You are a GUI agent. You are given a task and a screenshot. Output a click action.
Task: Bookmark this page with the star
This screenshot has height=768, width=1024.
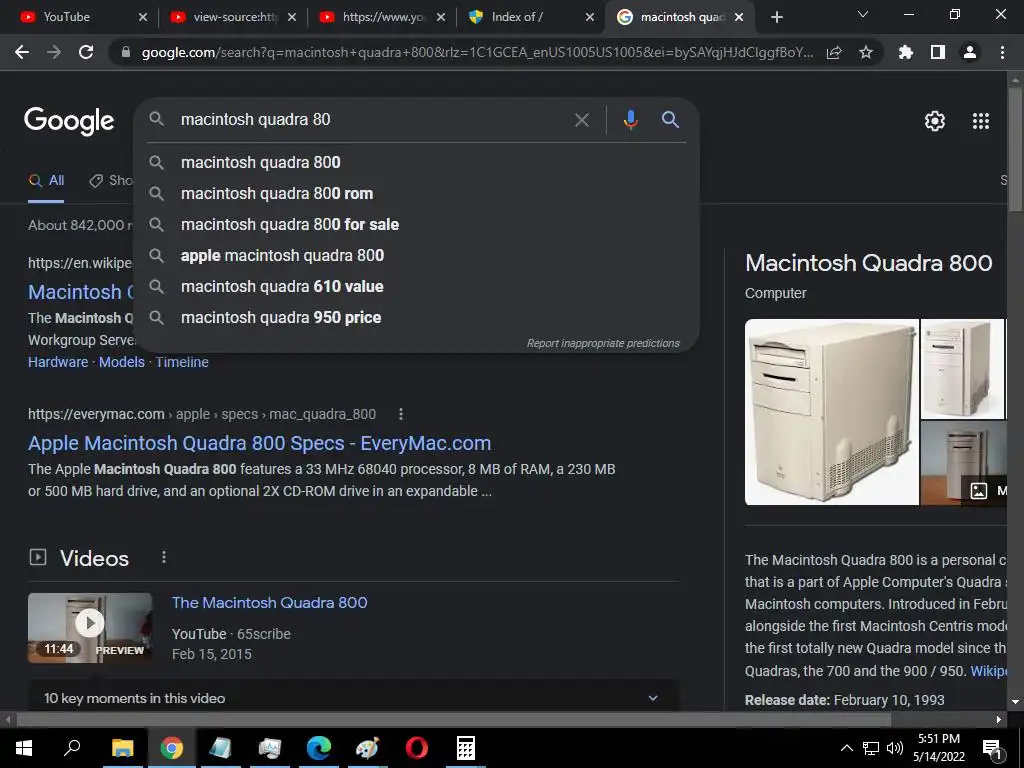click(x=865, y=52)
